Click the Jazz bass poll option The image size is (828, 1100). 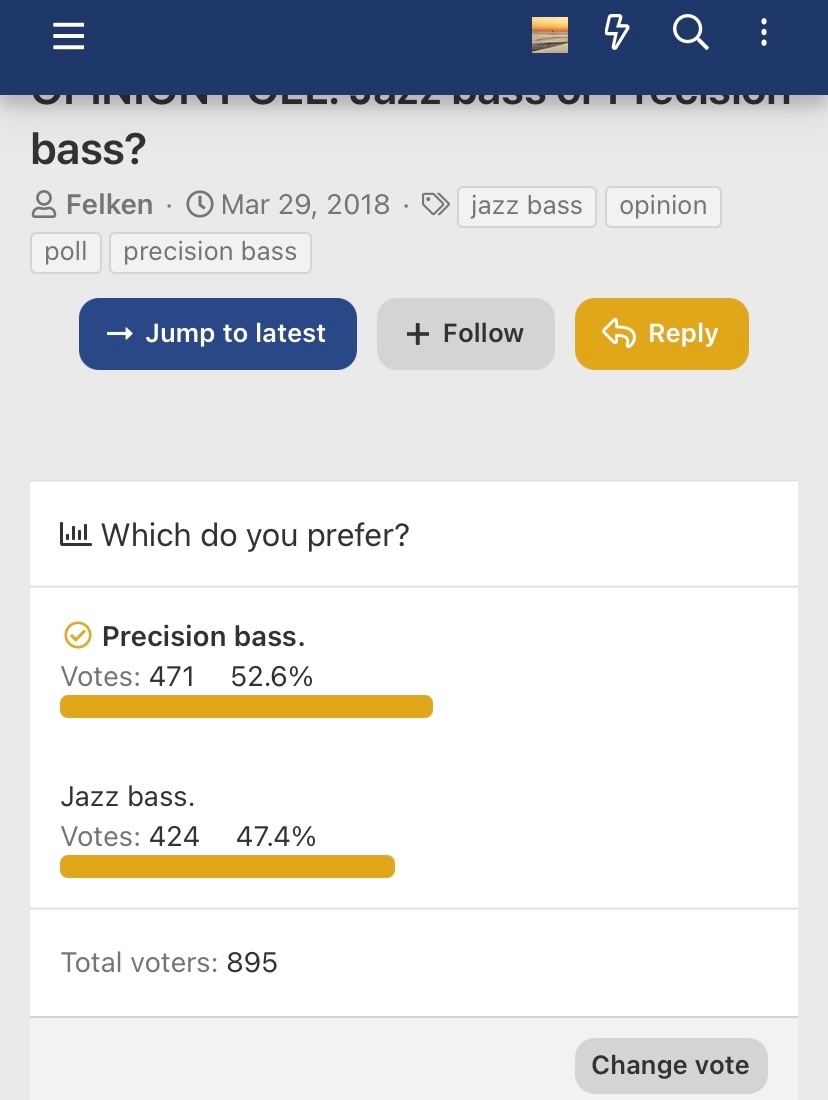(x=128, y=796)
